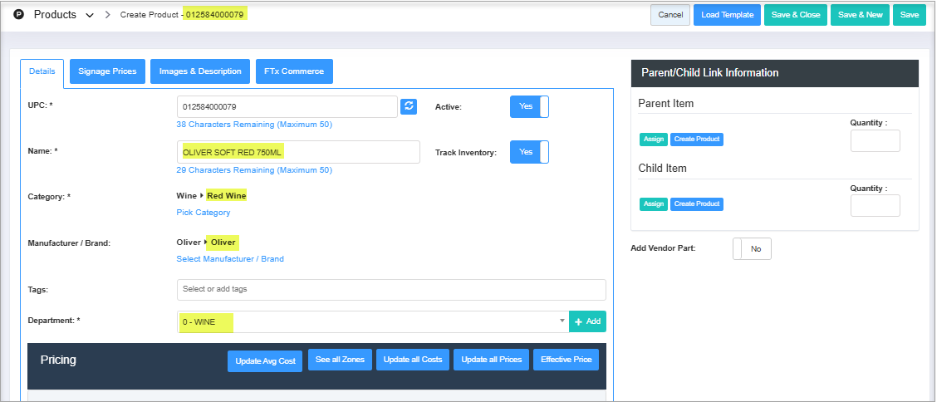
Task: Switch to the Signage Prices tab
Action: click(x=107, y=72)
